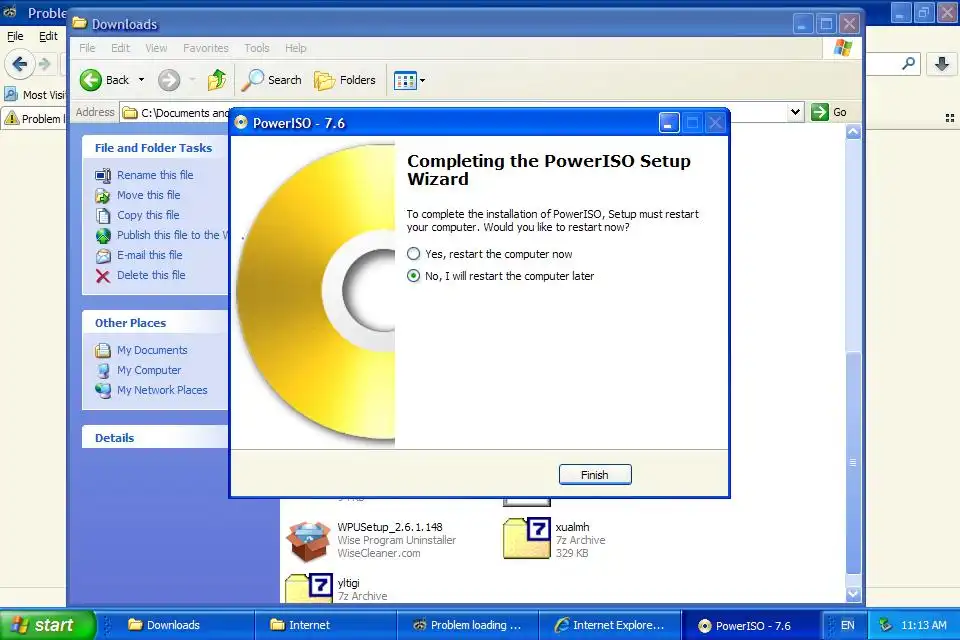Click 'Move this file' task link
This screenshot has height=640, width=960.
(x=149, y=195)
